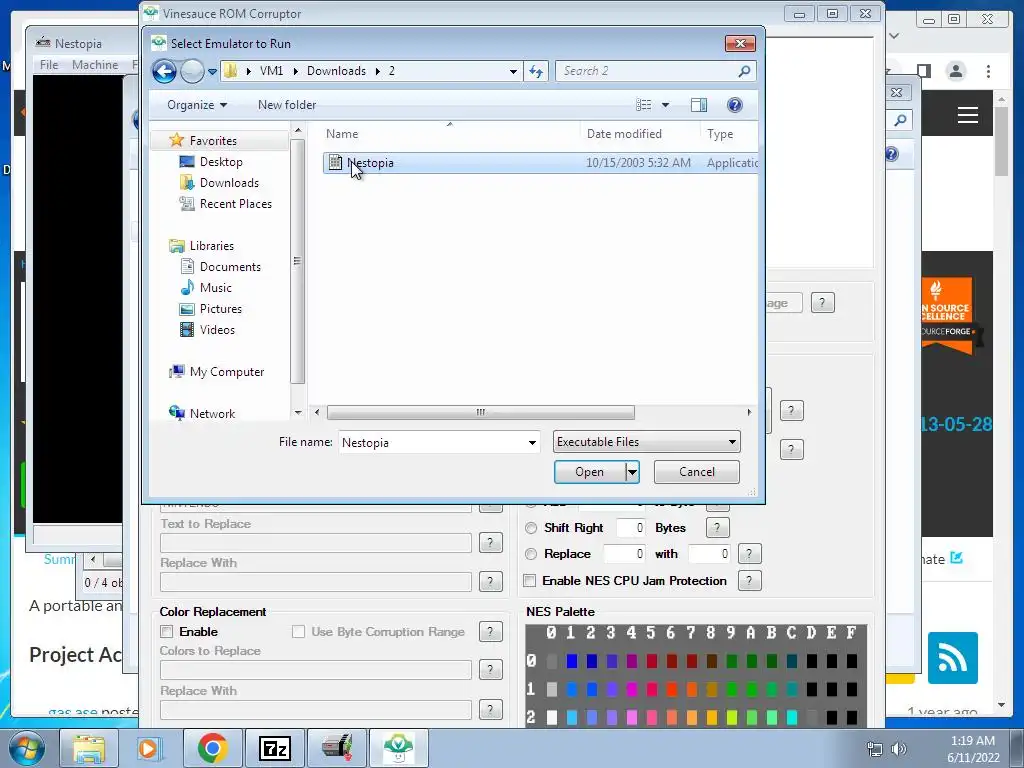Viewport: 1024px width, 768px height.
Task: Open recent locations arrow beside Forward
Action: [x=212, y=72]
